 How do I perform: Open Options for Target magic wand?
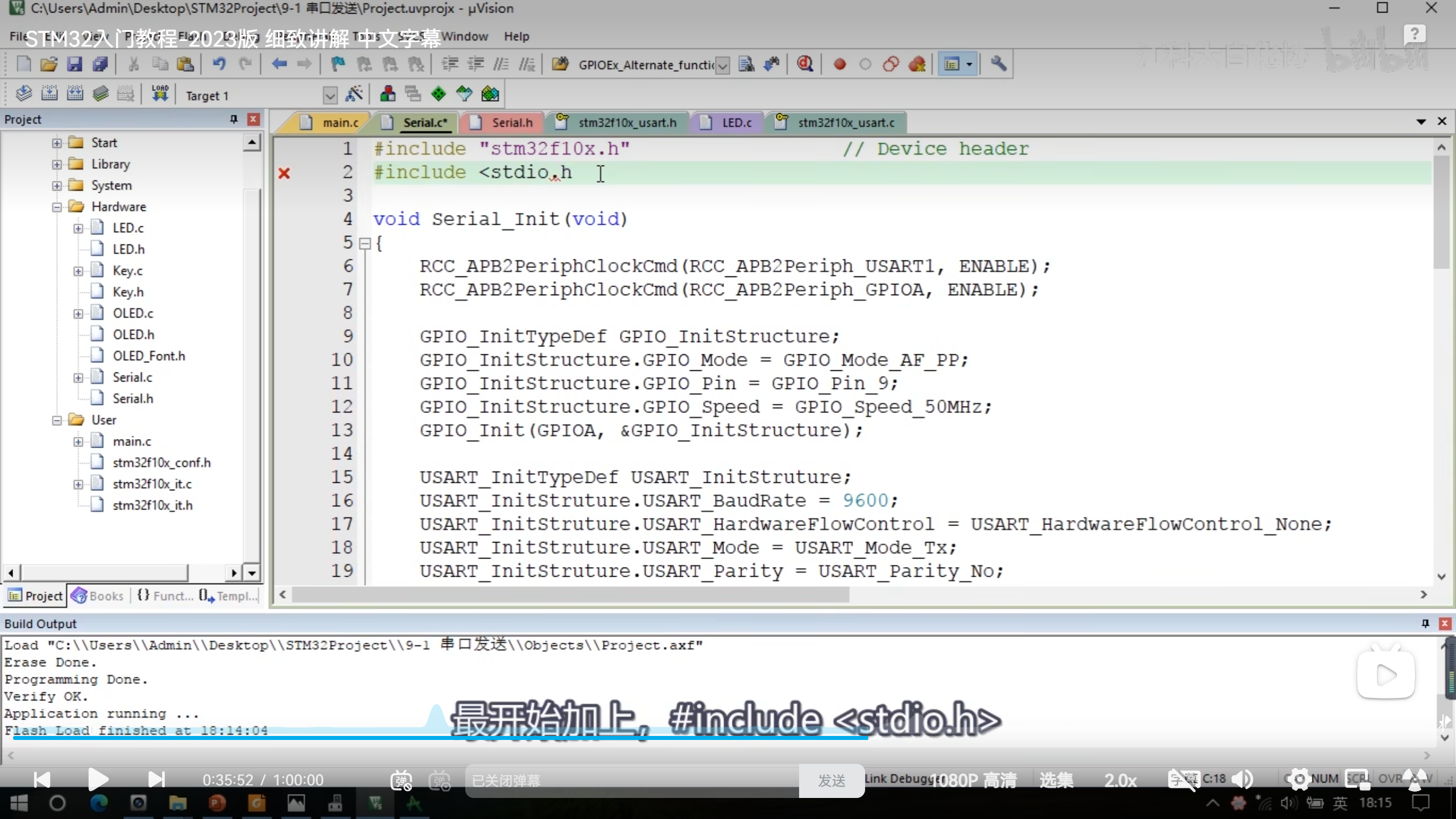tap(354, 94)
